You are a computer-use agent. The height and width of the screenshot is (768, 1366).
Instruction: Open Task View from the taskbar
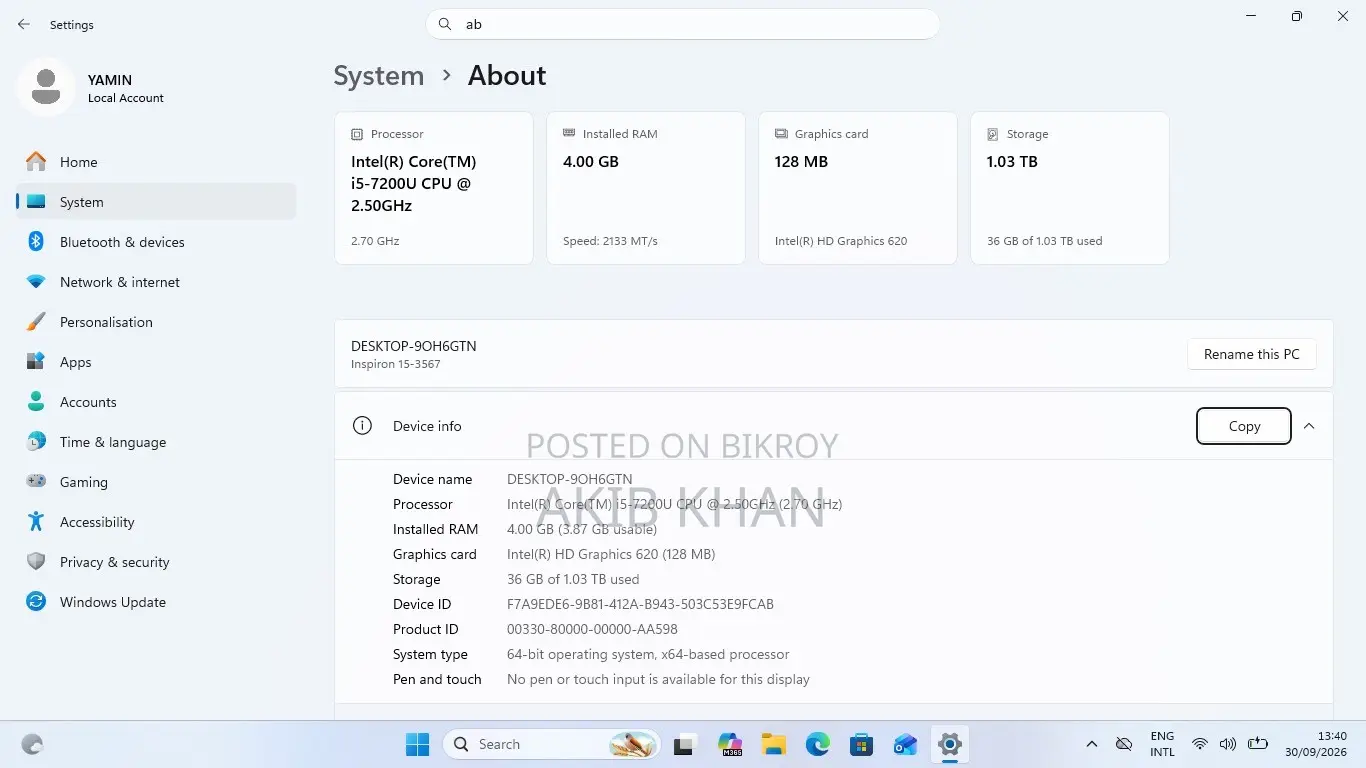tap(684, 744)
